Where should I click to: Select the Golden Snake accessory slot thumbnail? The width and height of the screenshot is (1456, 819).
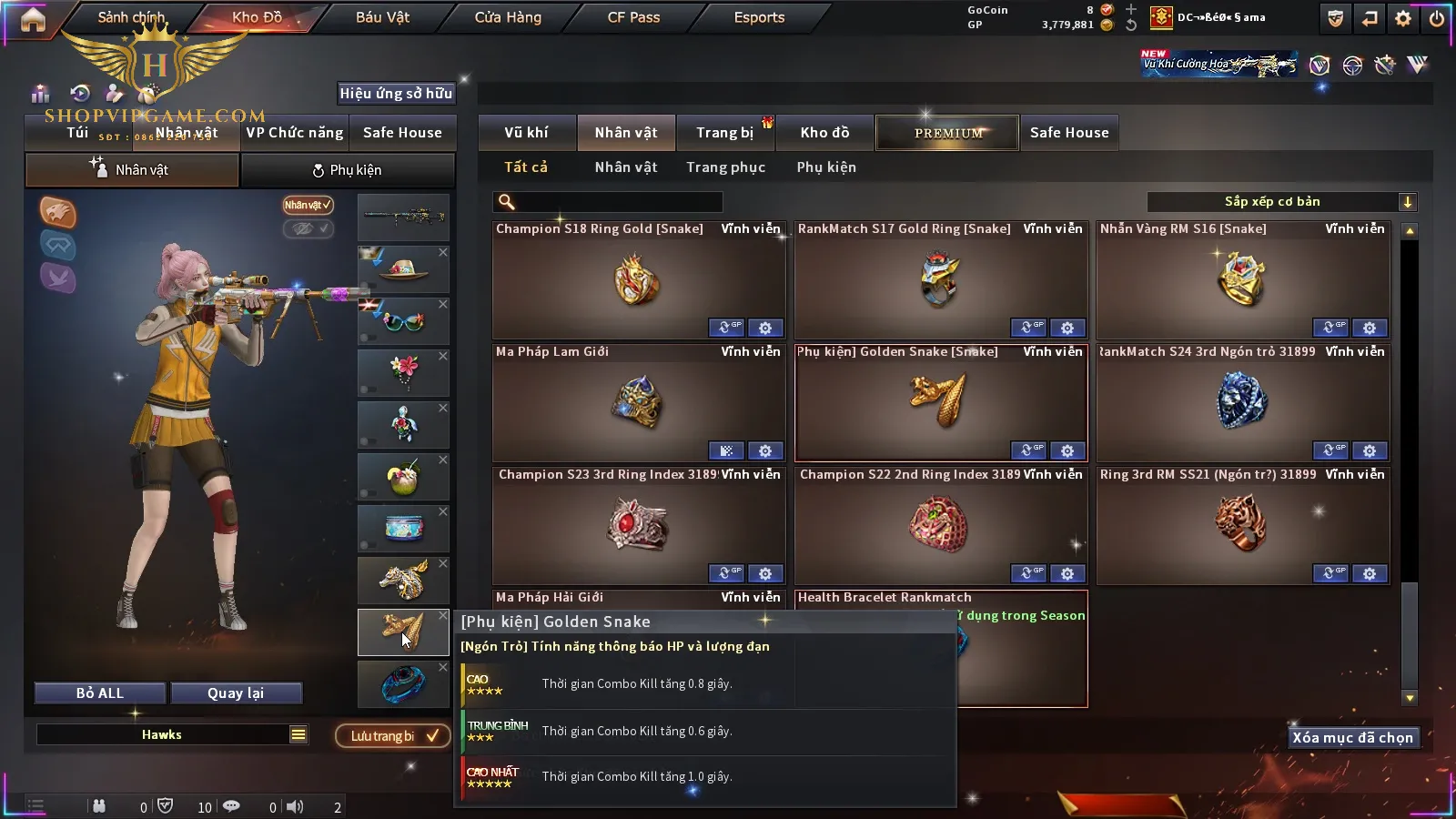[x=403, y=632]
